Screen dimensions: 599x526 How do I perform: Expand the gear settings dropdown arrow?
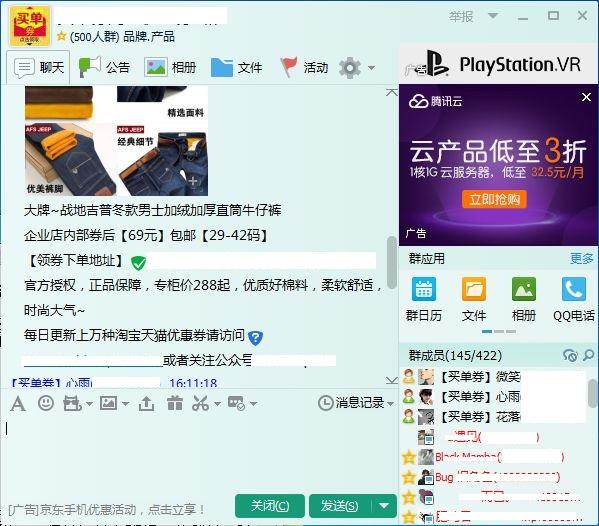click(x=371, y=68)
